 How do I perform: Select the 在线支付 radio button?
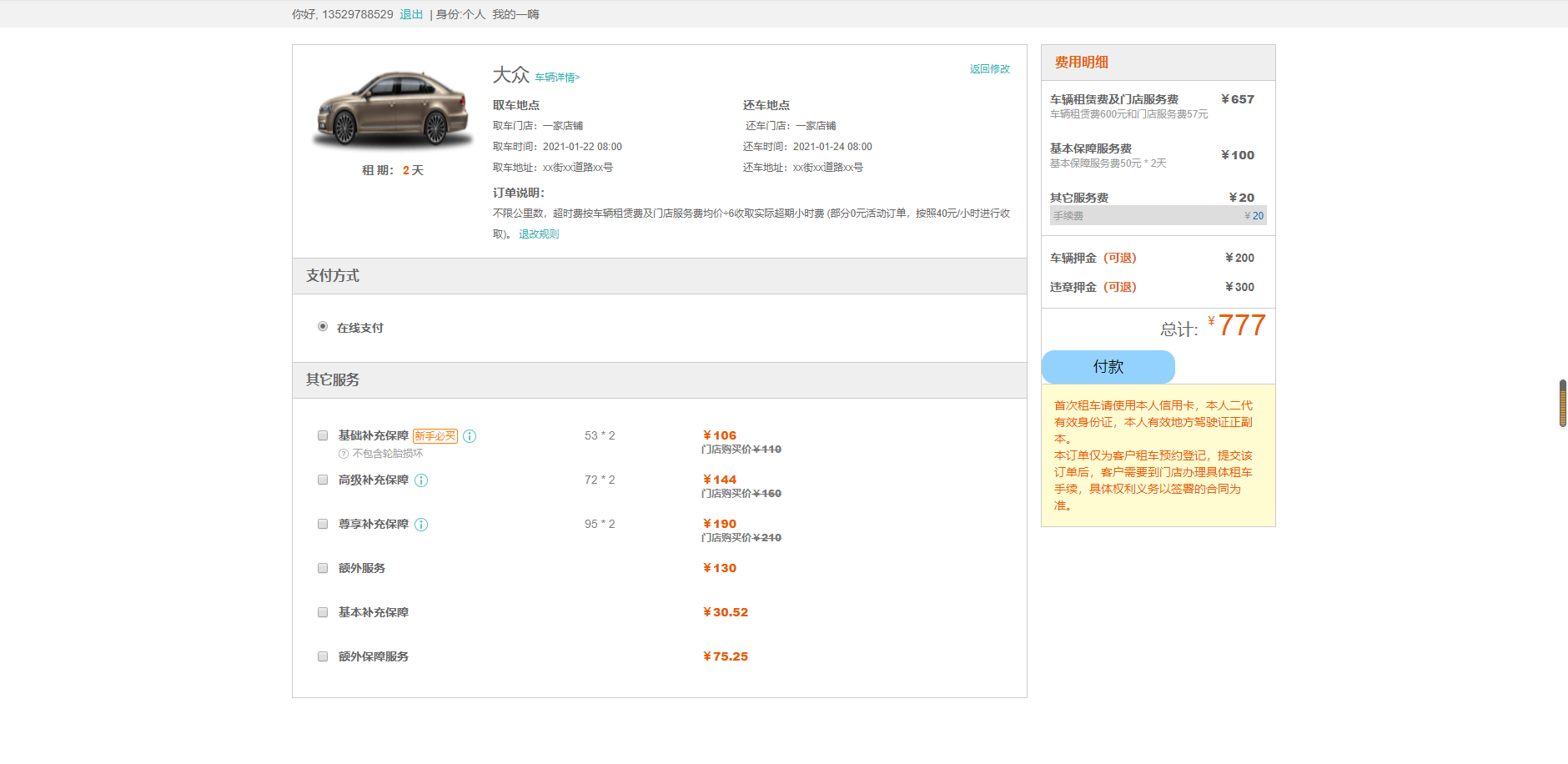(323, 326)
